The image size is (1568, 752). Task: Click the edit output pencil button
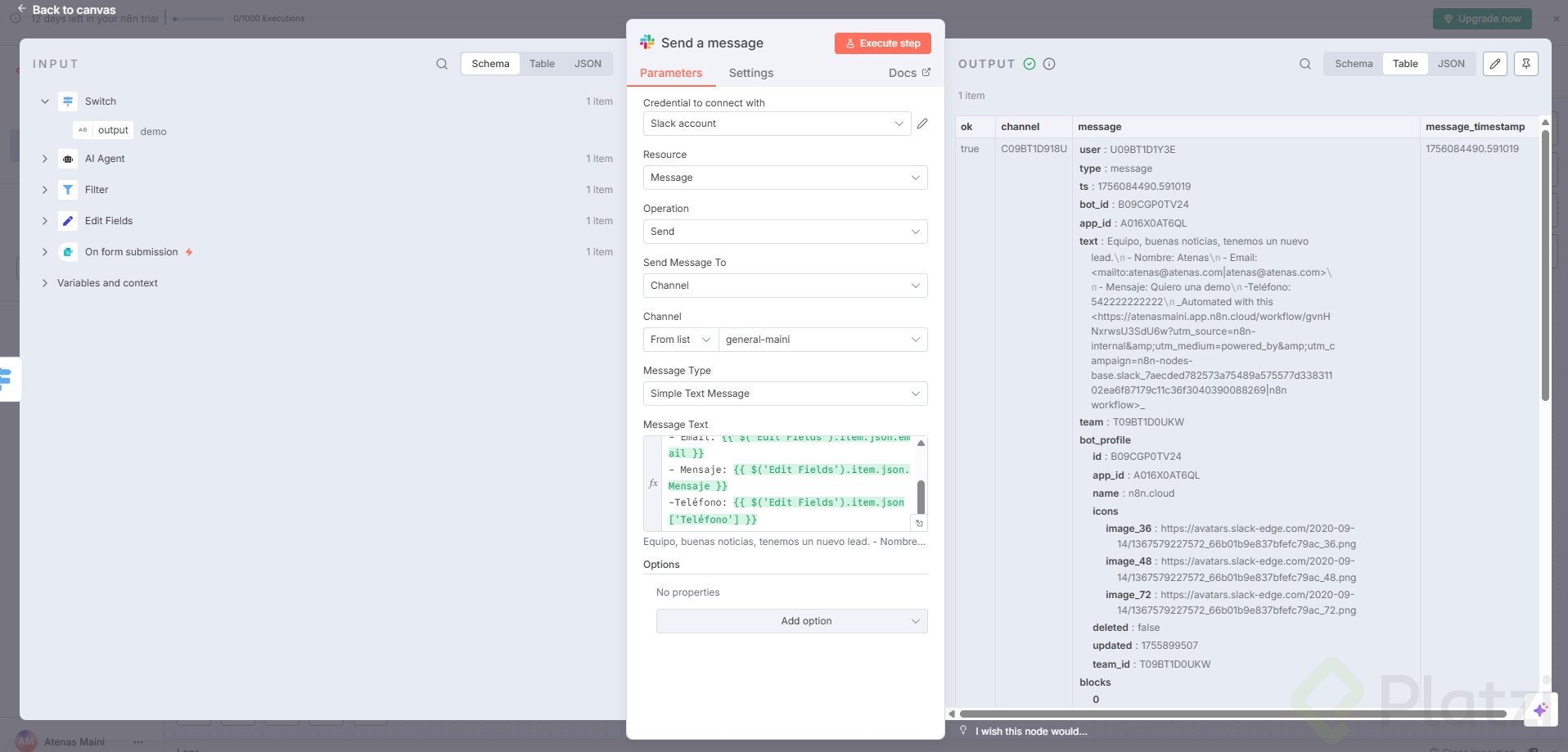[1495, 64]
